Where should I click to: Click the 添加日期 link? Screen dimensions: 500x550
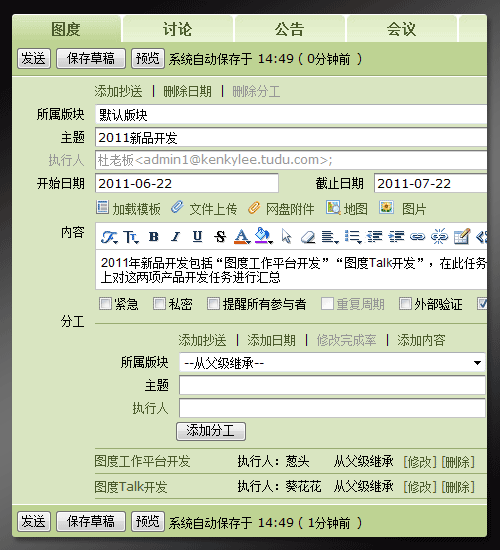point(271,340)
